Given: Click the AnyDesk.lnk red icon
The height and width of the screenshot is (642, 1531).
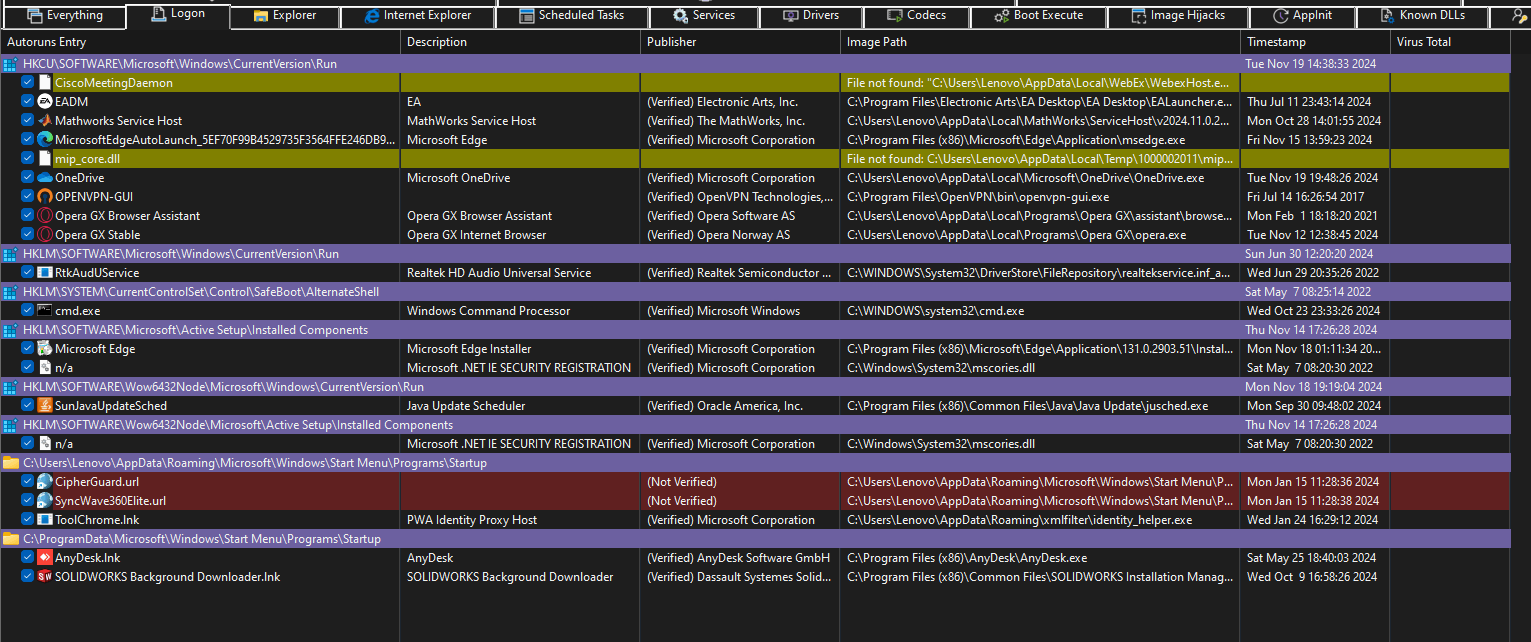Looking at the screenshot, I should pyautogui.click(x=45, y=558).
